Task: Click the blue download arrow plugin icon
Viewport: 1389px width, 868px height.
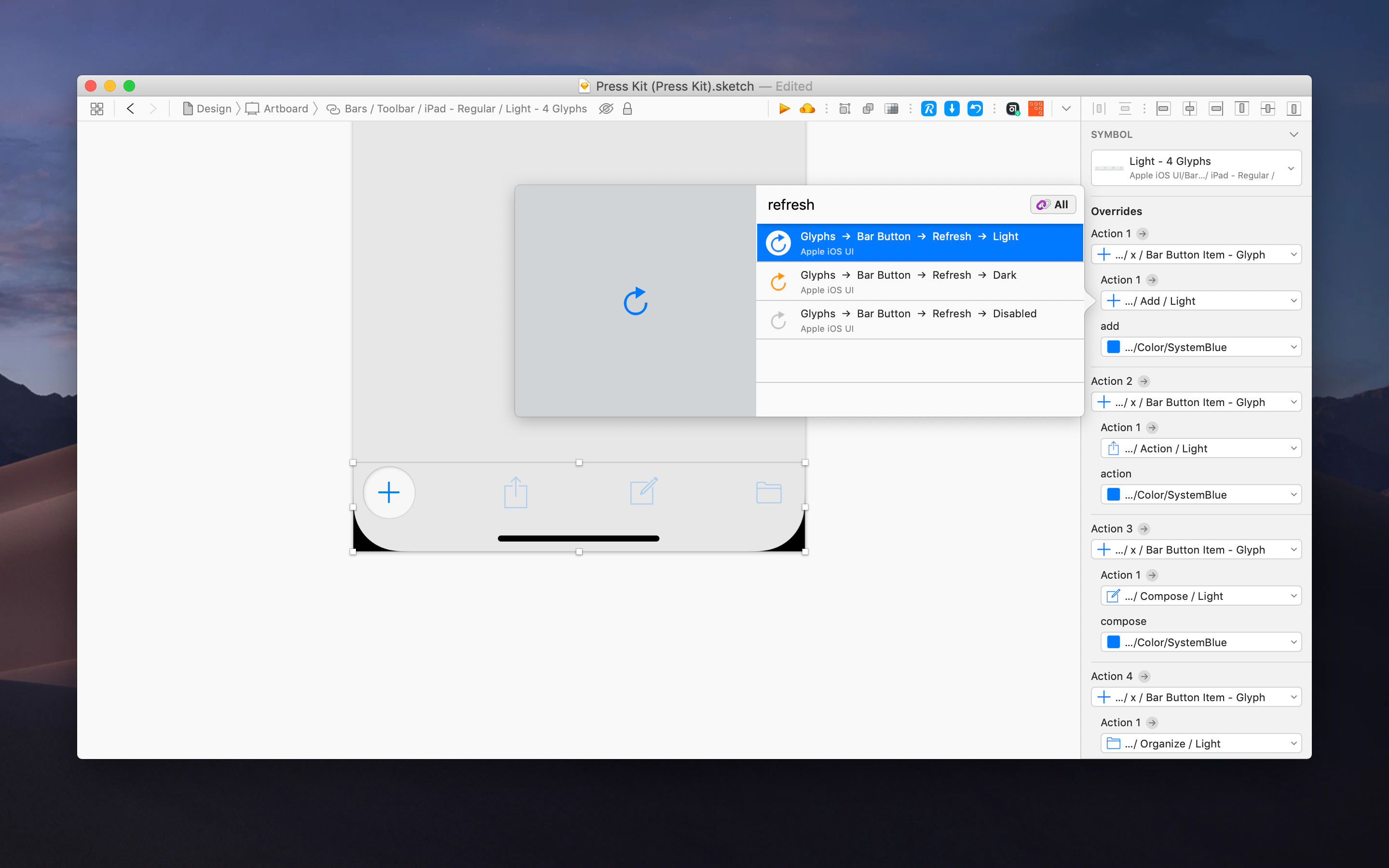Action: 952,108
